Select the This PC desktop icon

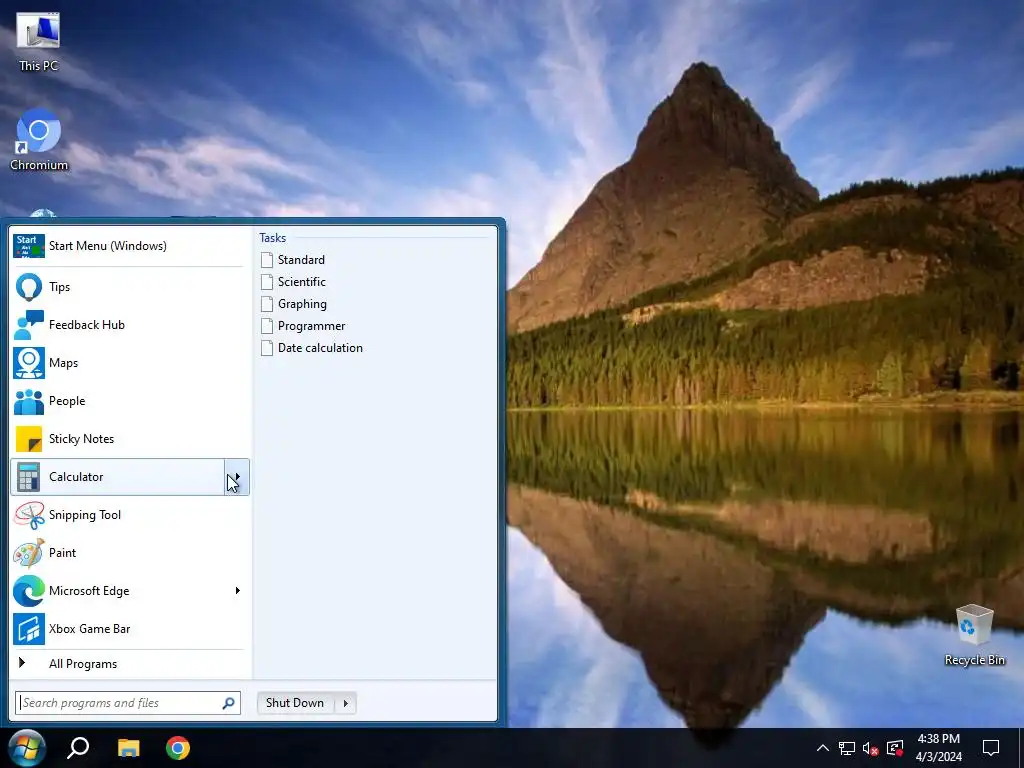[38, 41]
